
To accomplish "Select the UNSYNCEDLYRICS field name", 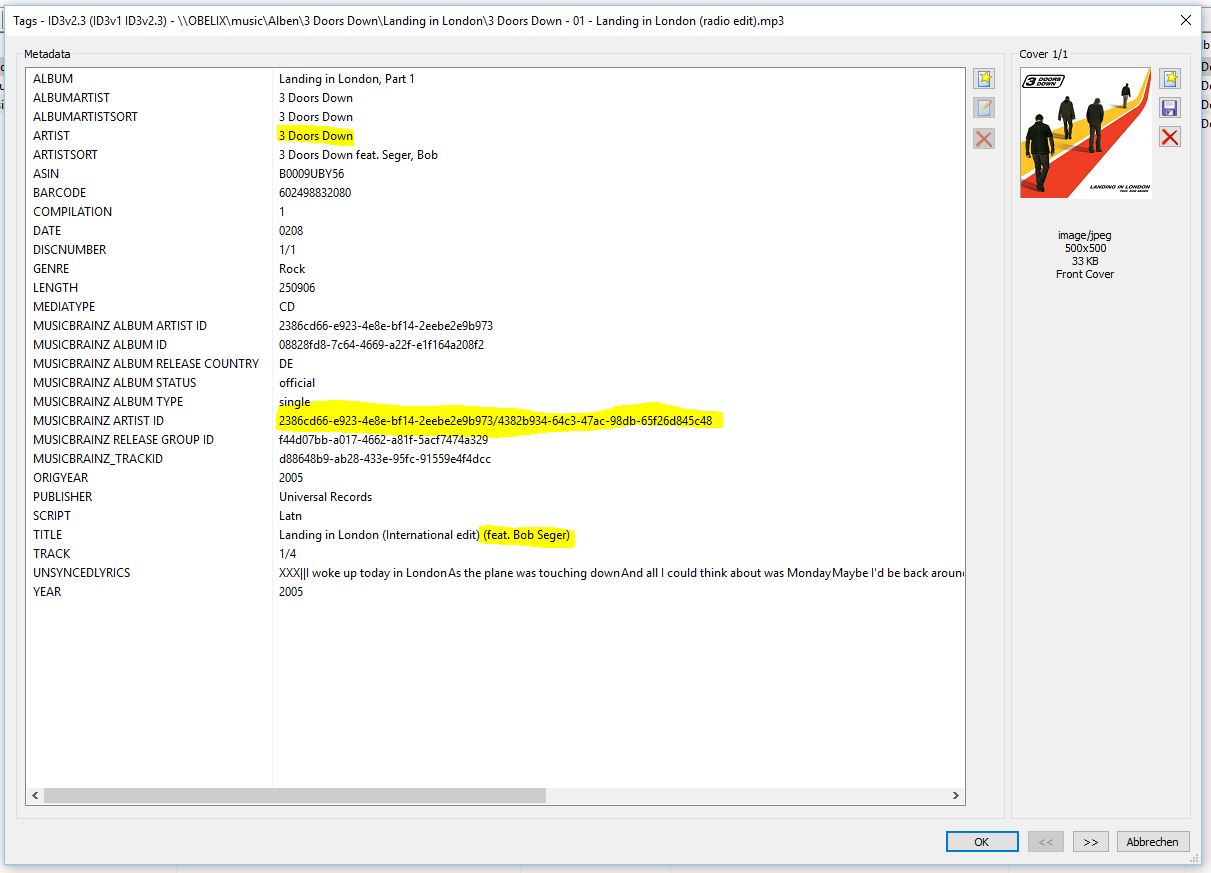I will point(81,573).
